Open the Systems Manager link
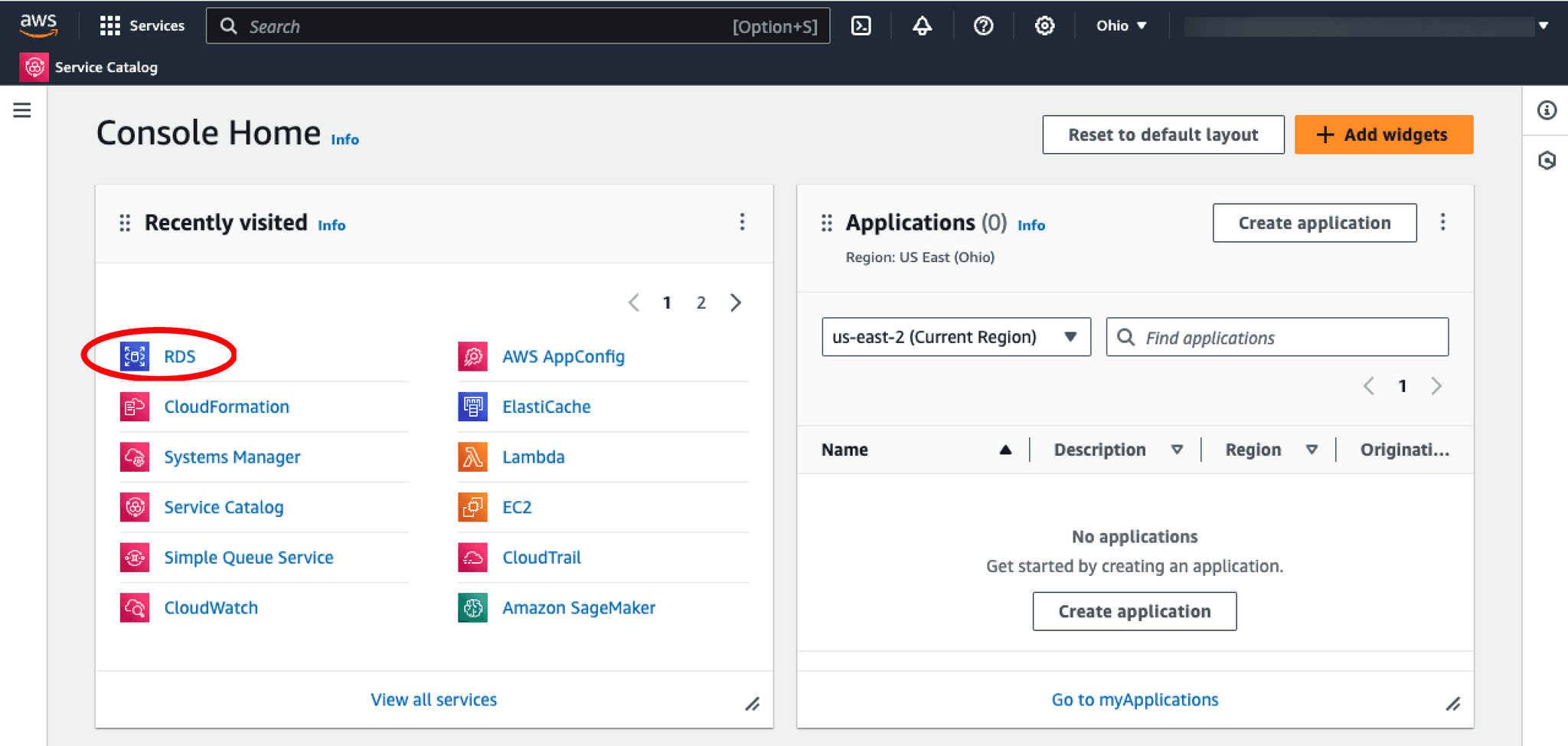The width and height of the screenshot is (1568, 746). click(232, 457)
